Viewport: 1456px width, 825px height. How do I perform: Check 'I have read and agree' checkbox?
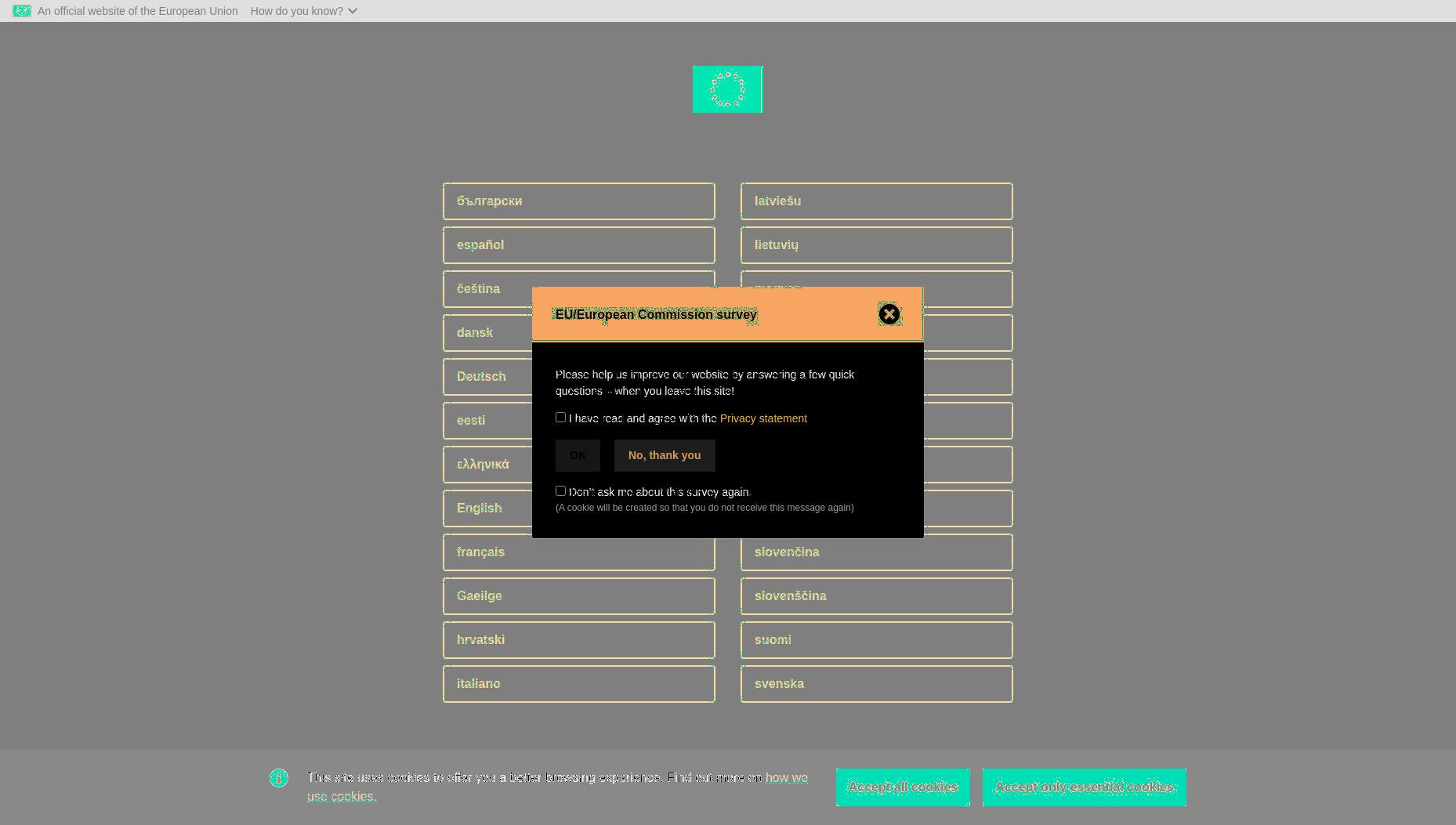tap(560, 418)
